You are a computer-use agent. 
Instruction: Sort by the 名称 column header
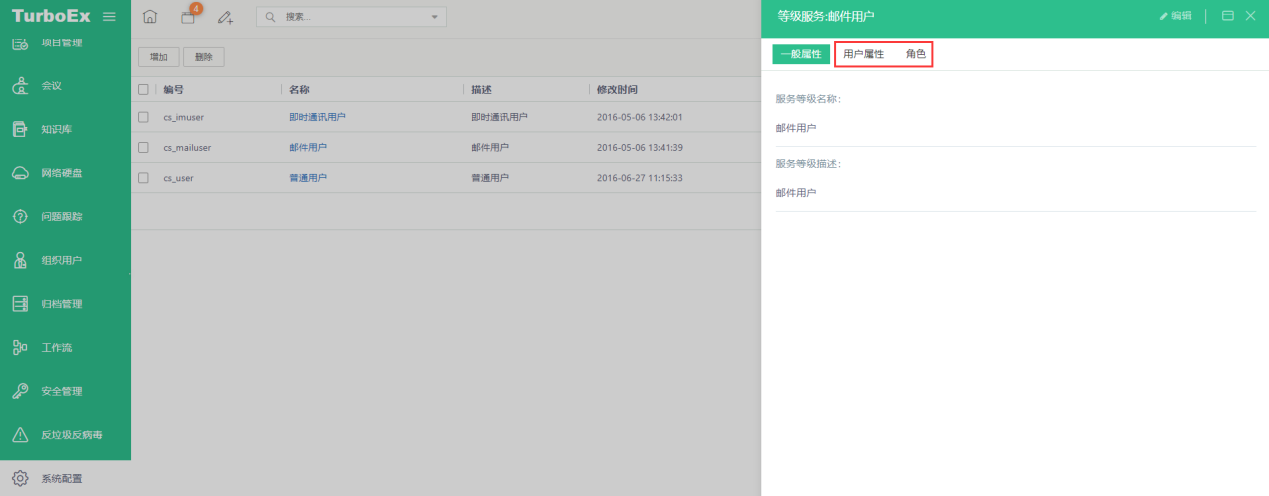(300, 89)
